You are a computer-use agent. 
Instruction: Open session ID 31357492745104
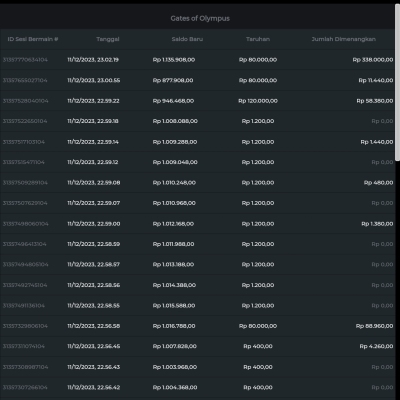coord(25,285)
